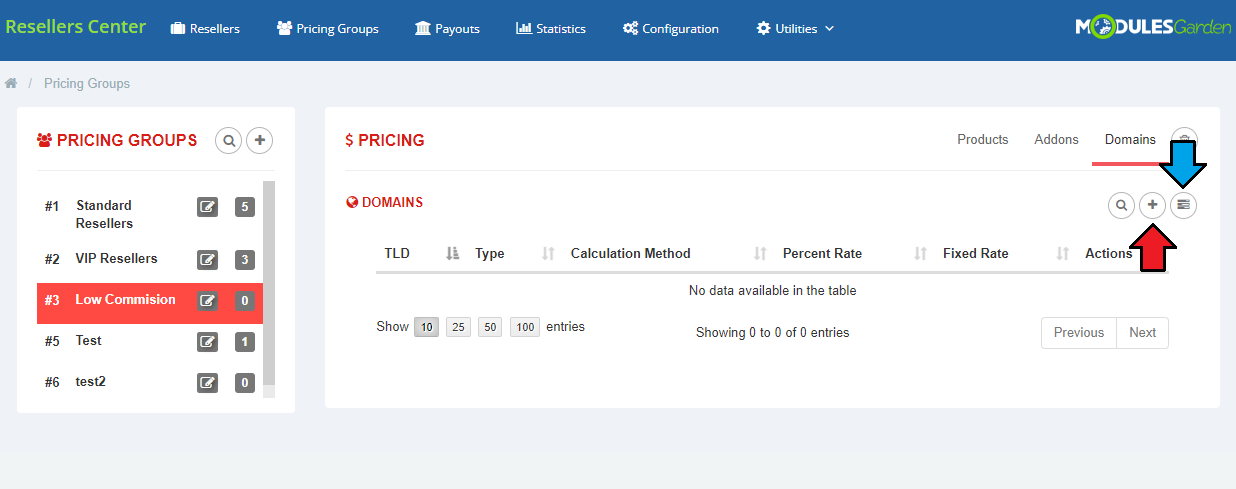Sort table by Fixed Rate

coord(1006,253)
